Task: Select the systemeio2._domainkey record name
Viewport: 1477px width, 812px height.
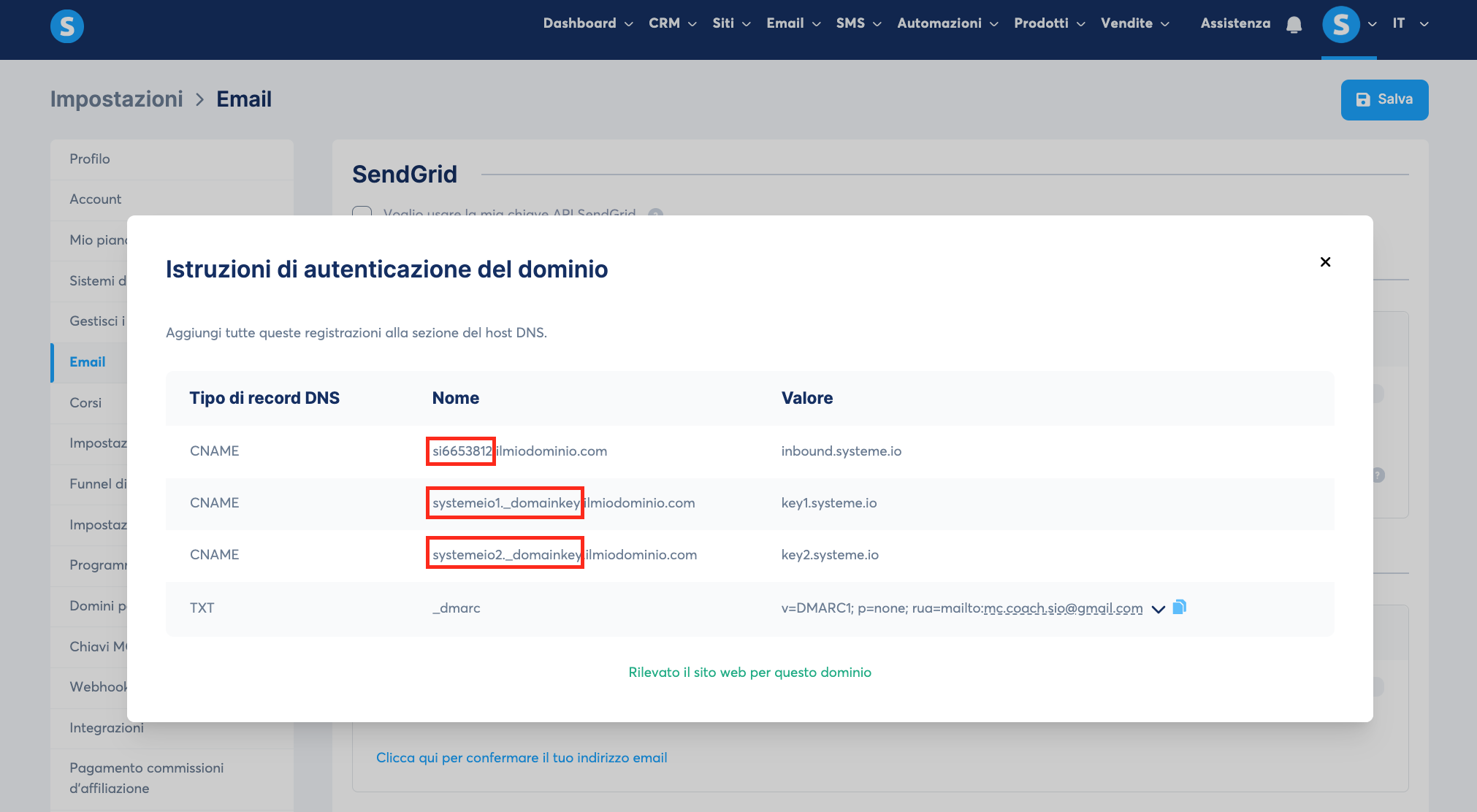Action: [565, 555]
